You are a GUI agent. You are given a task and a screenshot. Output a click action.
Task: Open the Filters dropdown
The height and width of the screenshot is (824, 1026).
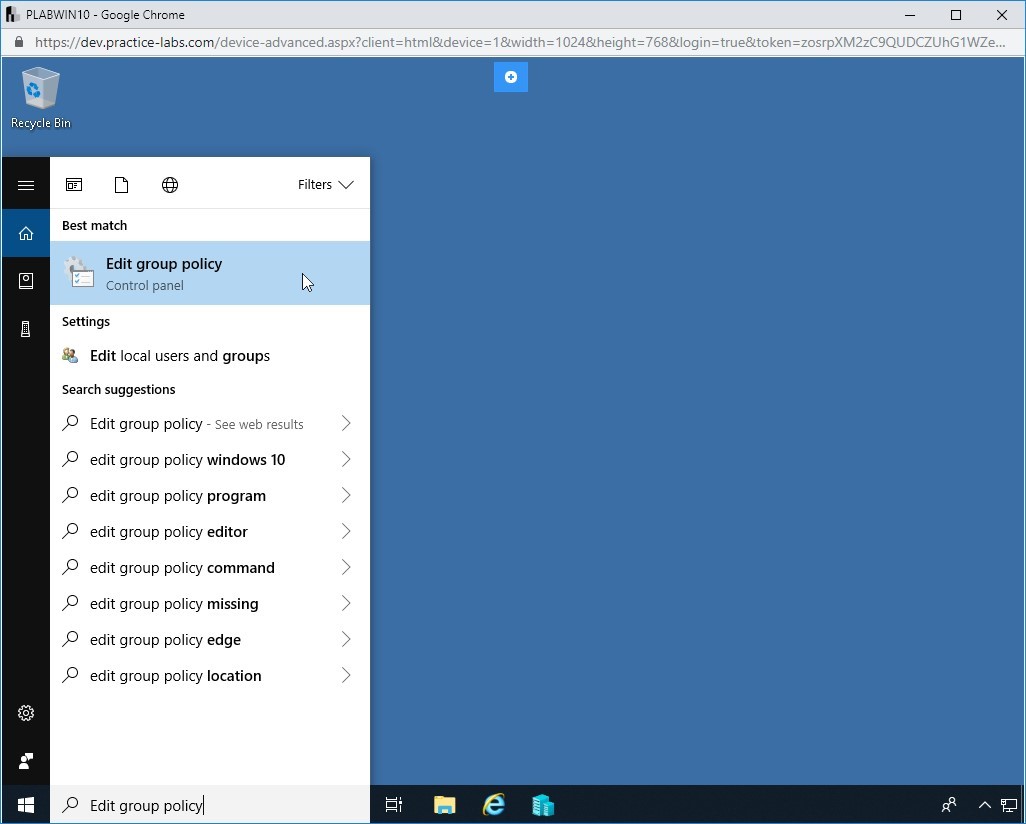click(x=325, y=185)
